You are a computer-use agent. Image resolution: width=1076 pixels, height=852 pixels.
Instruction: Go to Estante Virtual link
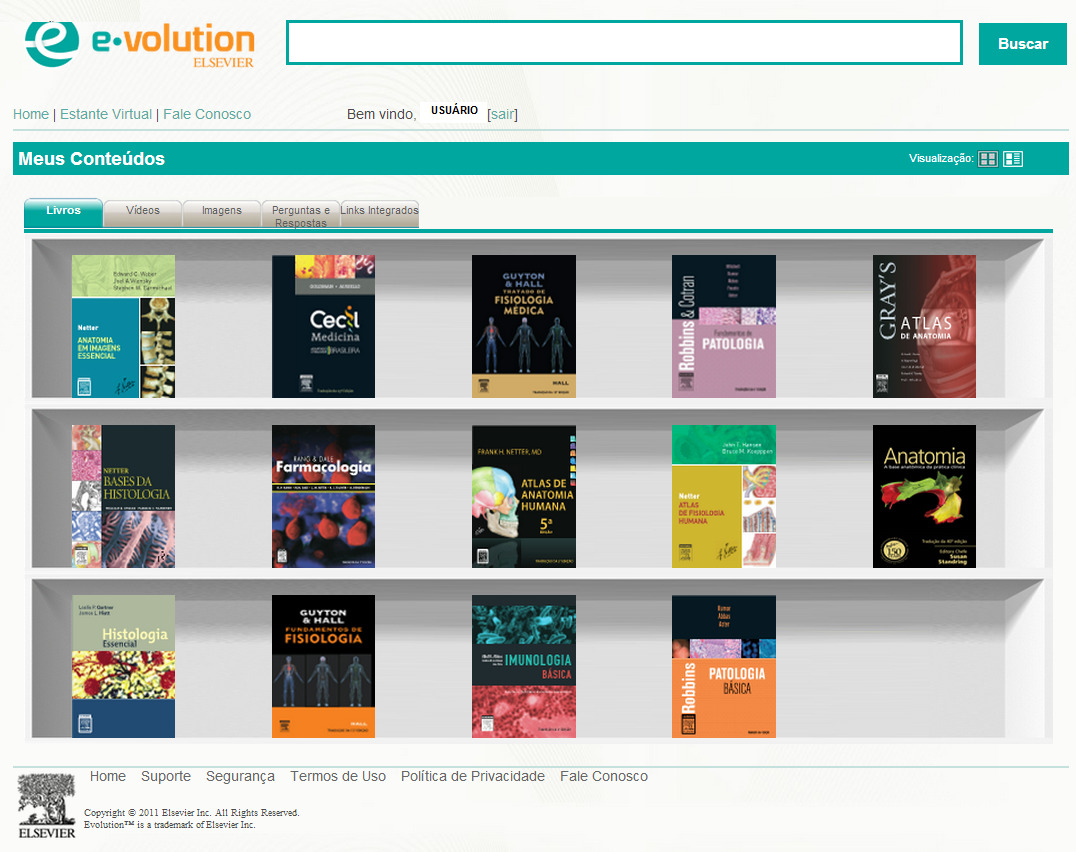tap(106, 114)
